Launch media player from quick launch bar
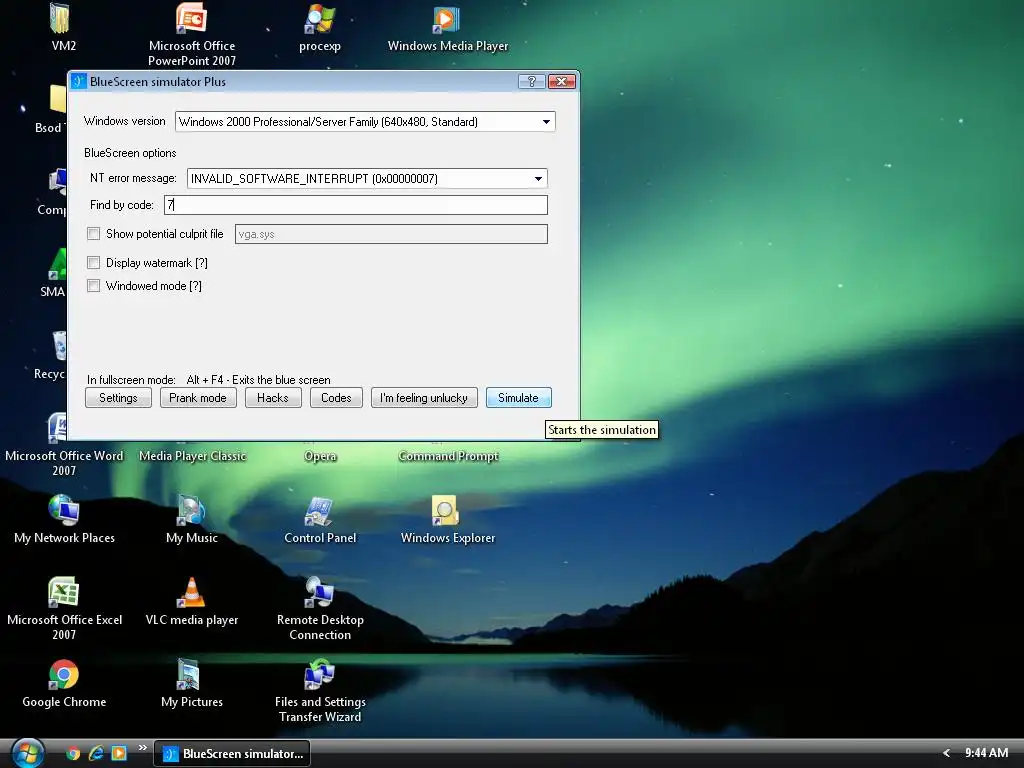 tap(119, 754)
